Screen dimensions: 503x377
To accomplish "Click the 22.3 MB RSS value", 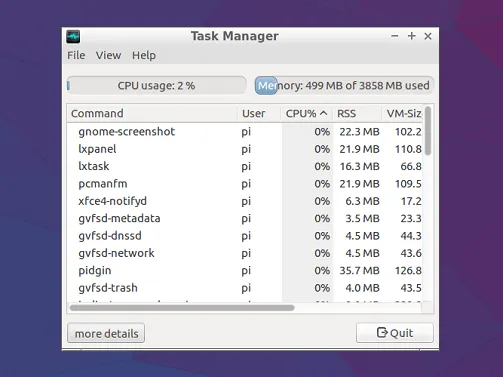I will (x=359, y=132).
